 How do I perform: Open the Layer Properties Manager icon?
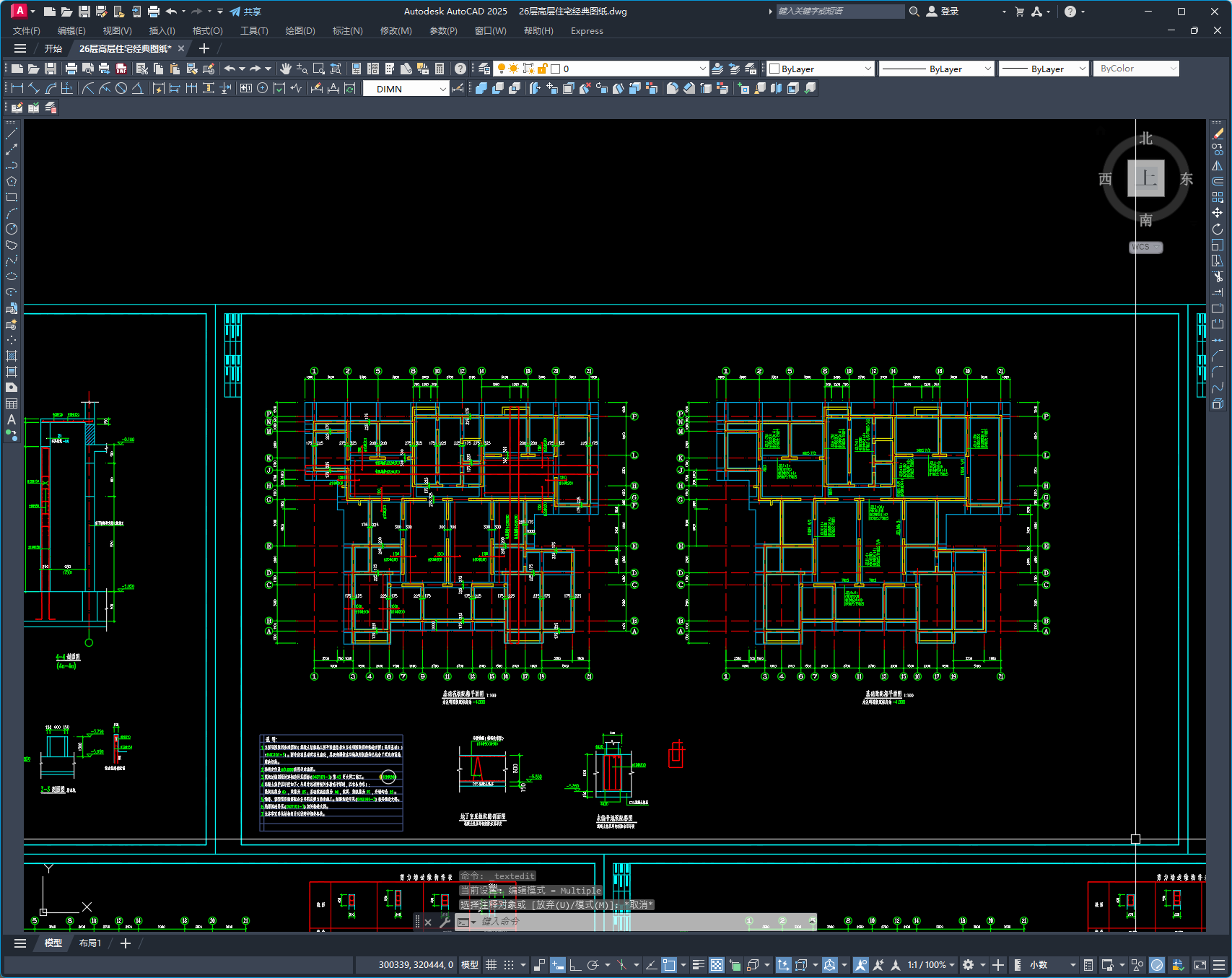pyautogui.click(x=484, y=69)
